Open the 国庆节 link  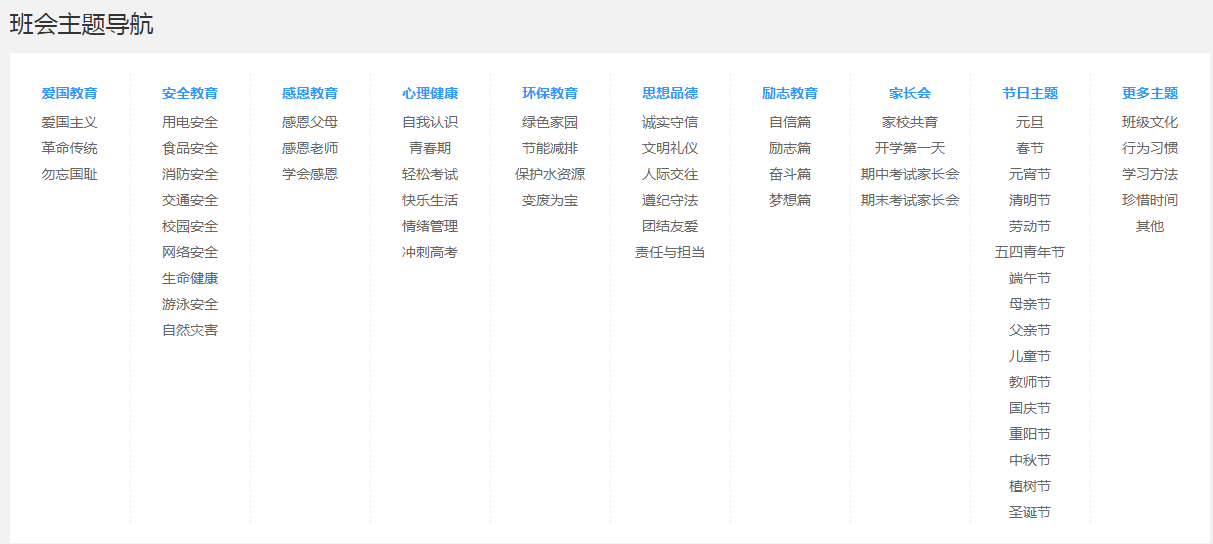tap(1030, 408)
